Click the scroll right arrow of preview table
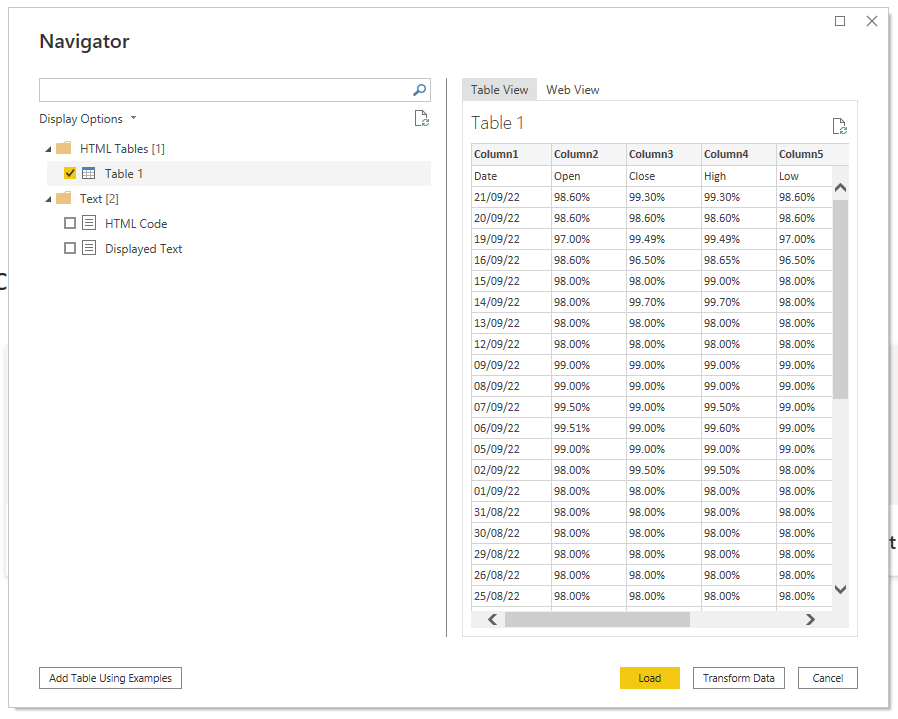 click(810, 619)
